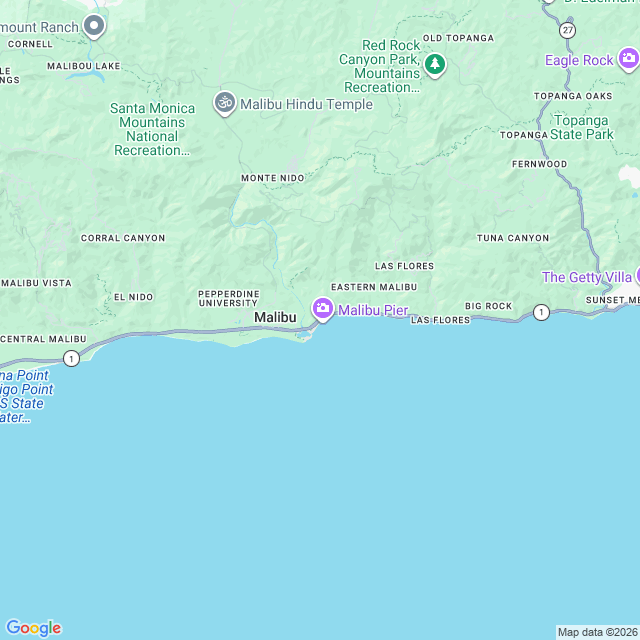Click the Fernwood label
Viewport: 640px width, 640px height.
539,164
